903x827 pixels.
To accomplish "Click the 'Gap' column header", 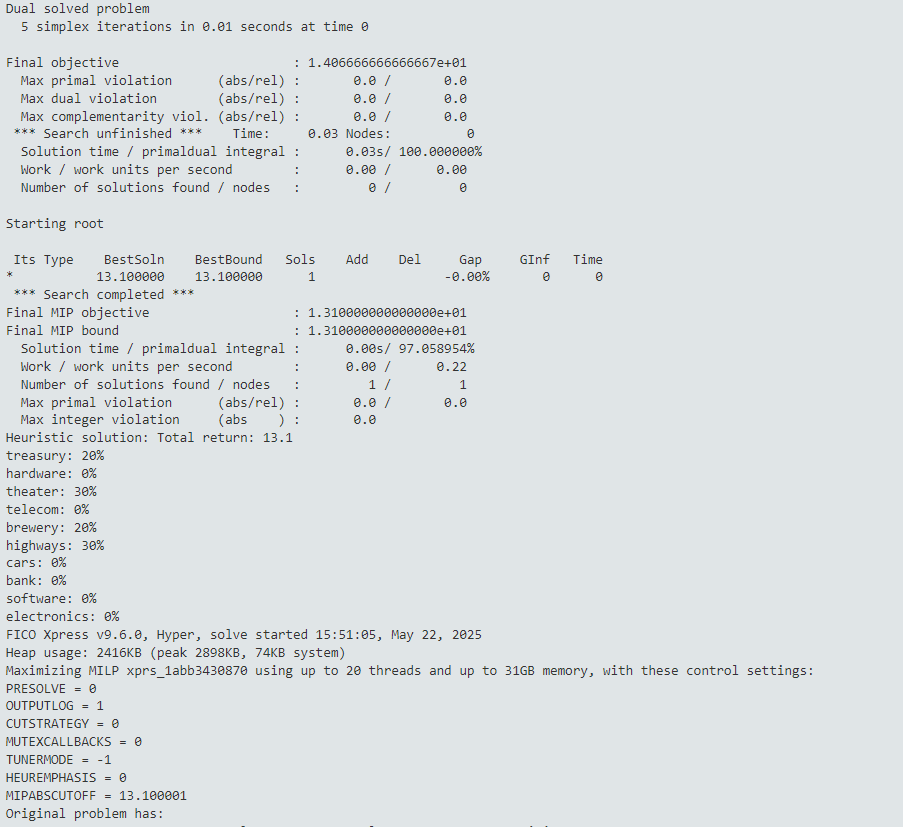I will coord(470,260).
